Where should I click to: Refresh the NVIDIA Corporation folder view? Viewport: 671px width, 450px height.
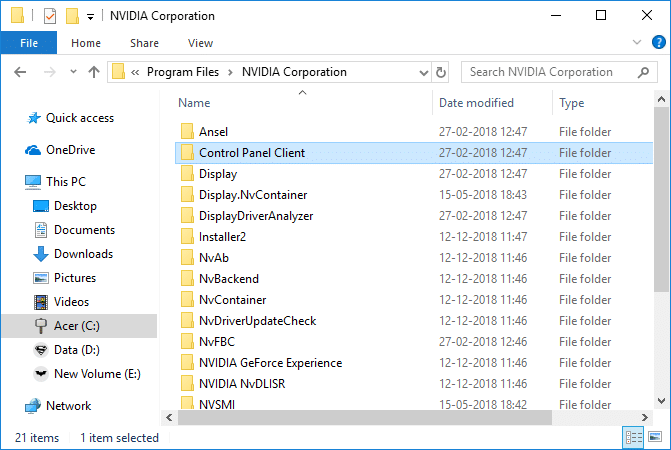(x=441, y=72)
